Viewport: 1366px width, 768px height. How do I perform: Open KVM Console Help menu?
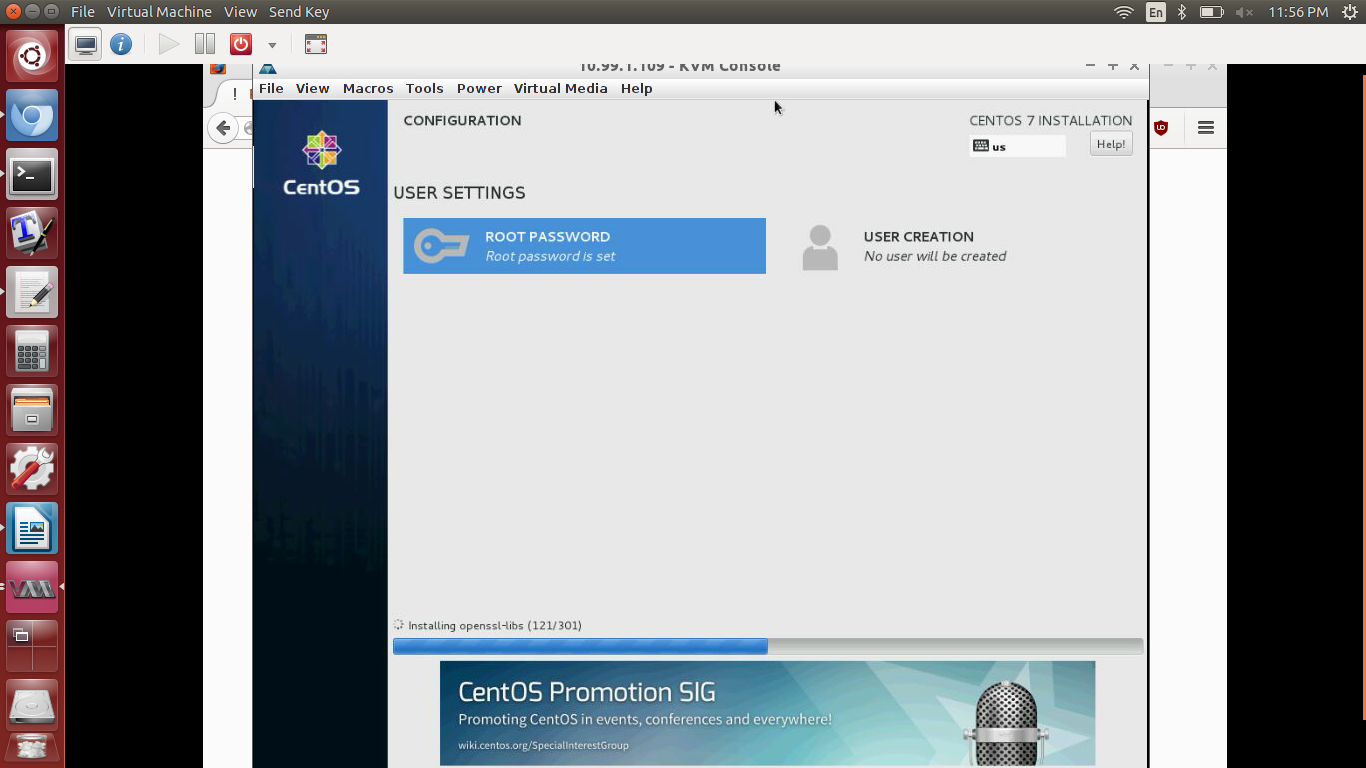coord(636,88)
